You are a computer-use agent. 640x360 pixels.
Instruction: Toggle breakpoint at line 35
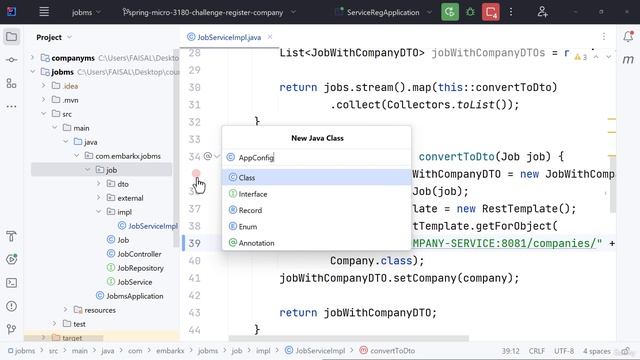[196, 173]
